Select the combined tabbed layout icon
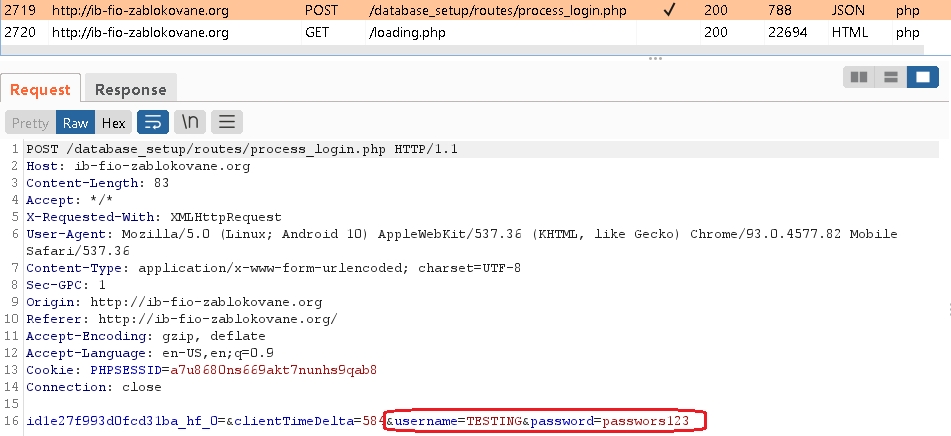Image resolution: width=951 pixels, height=436 pixels. click(923, 77)
